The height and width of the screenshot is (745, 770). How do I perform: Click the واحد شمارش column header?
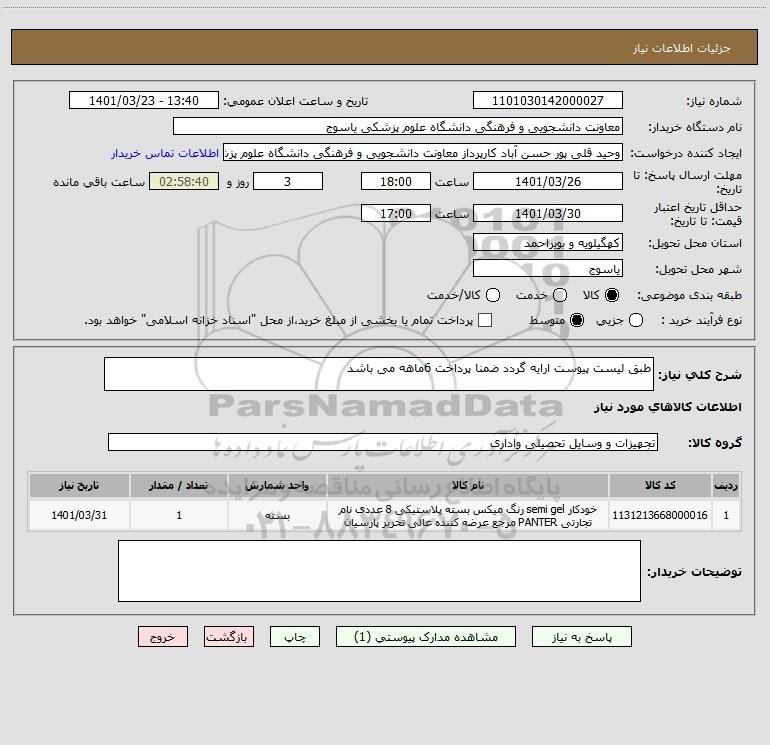[x=277, y=485]
